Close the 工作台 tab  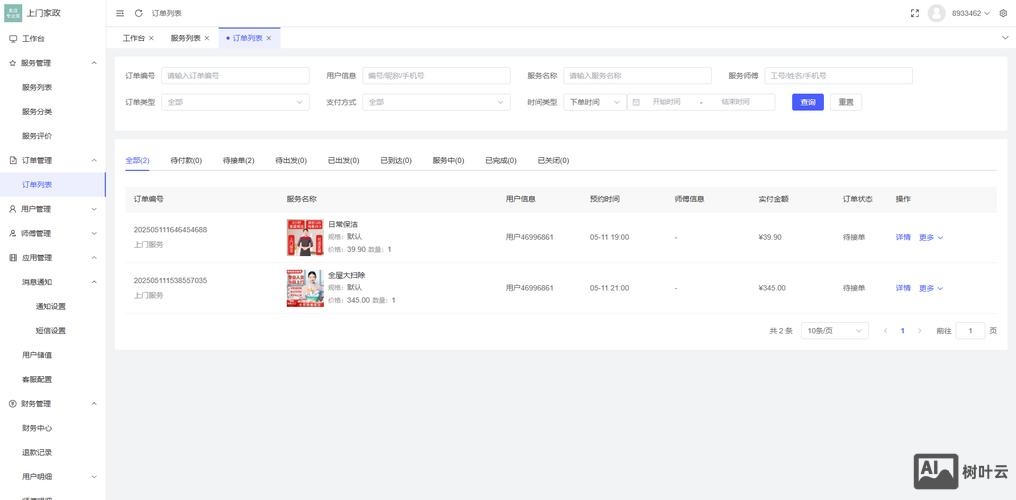(151, 38)
